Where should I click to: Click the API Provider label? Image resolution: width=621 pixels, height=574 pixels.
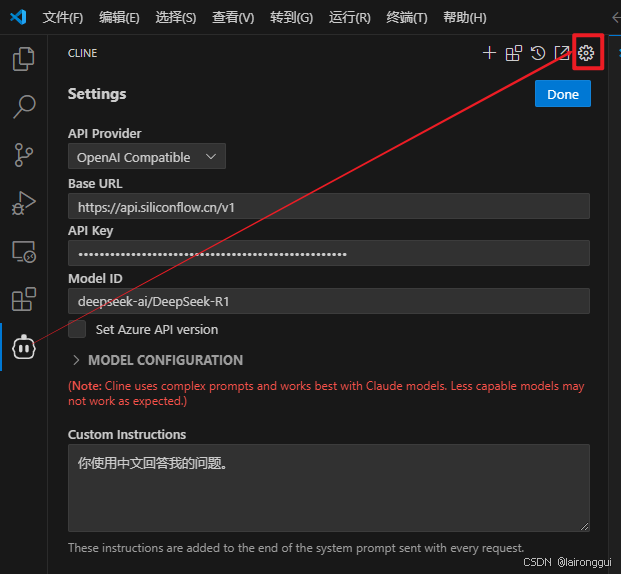click(105, 134)
